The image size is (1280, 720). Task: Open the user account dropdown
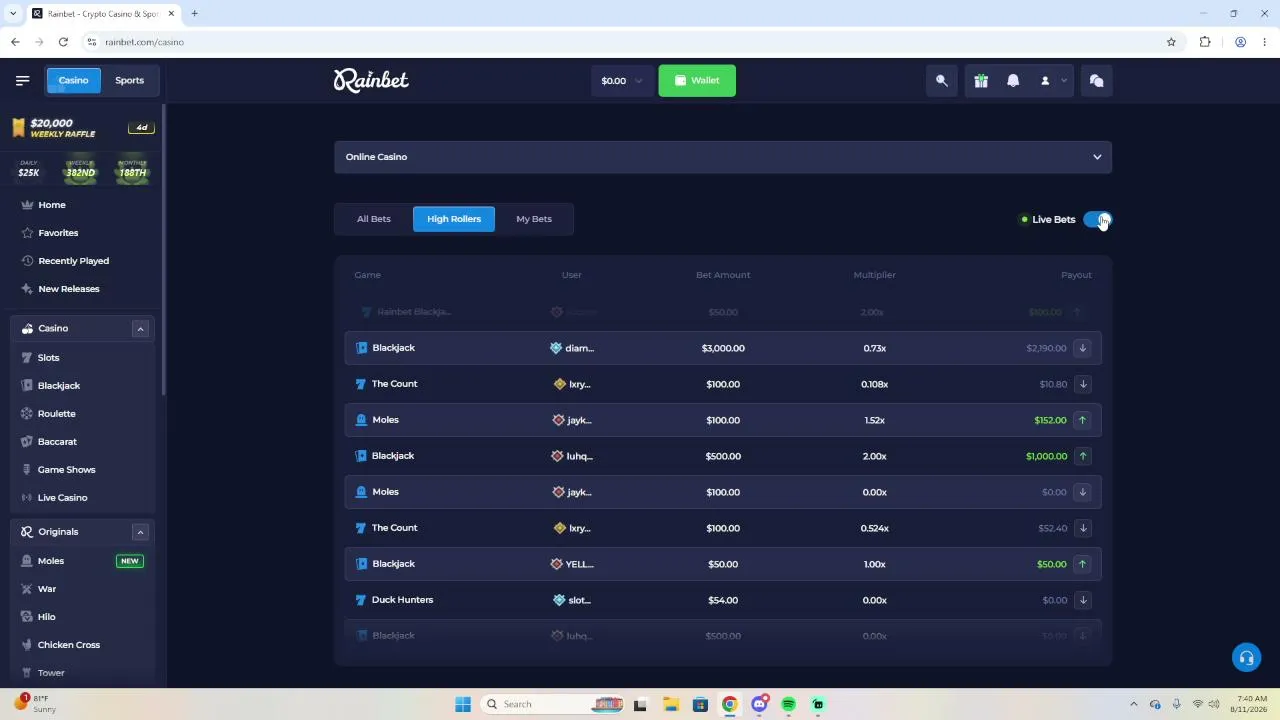[x=1054, y=81]
